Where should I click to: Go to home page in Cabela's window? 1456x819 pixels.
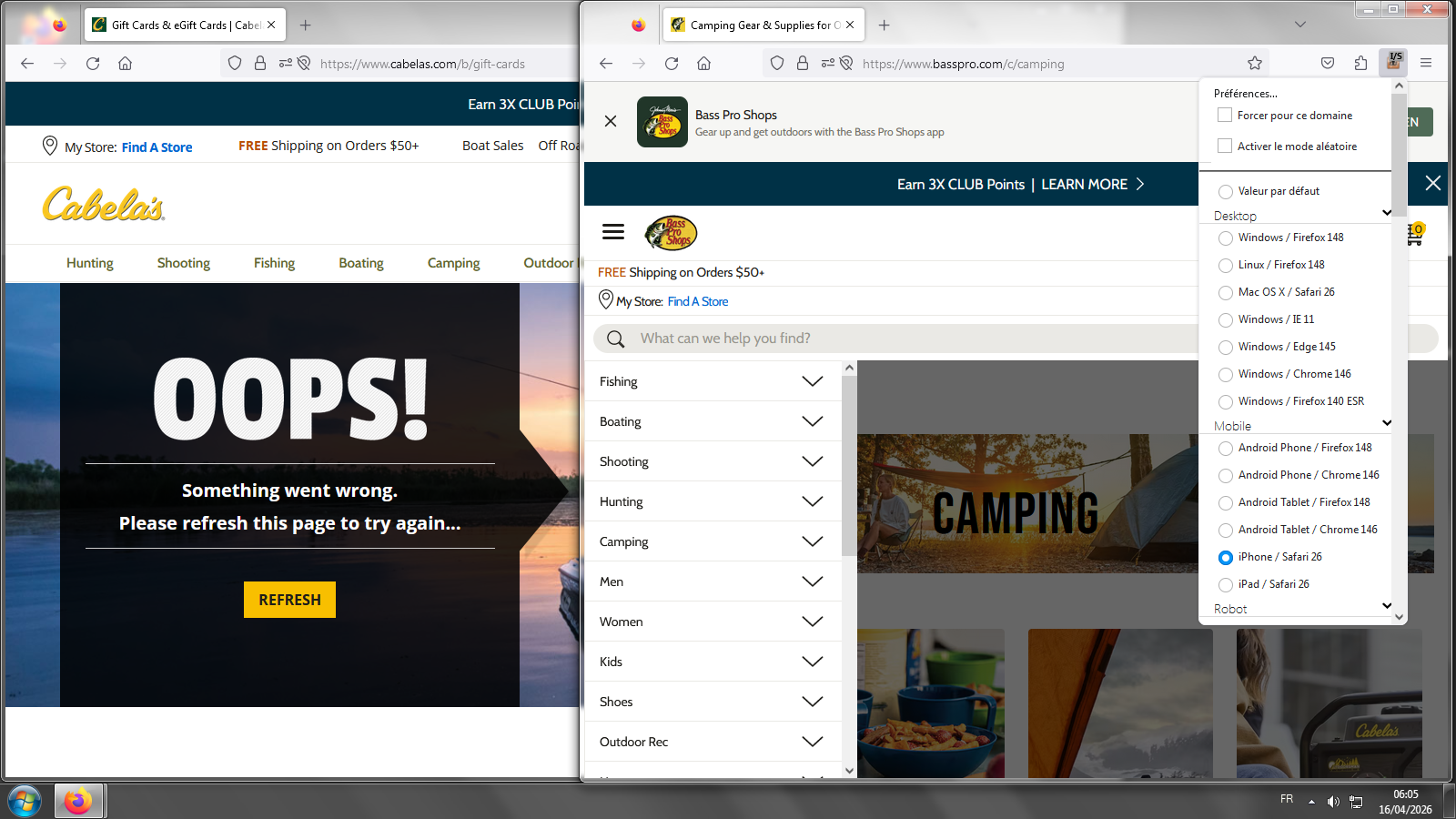[x=125, y=63]
